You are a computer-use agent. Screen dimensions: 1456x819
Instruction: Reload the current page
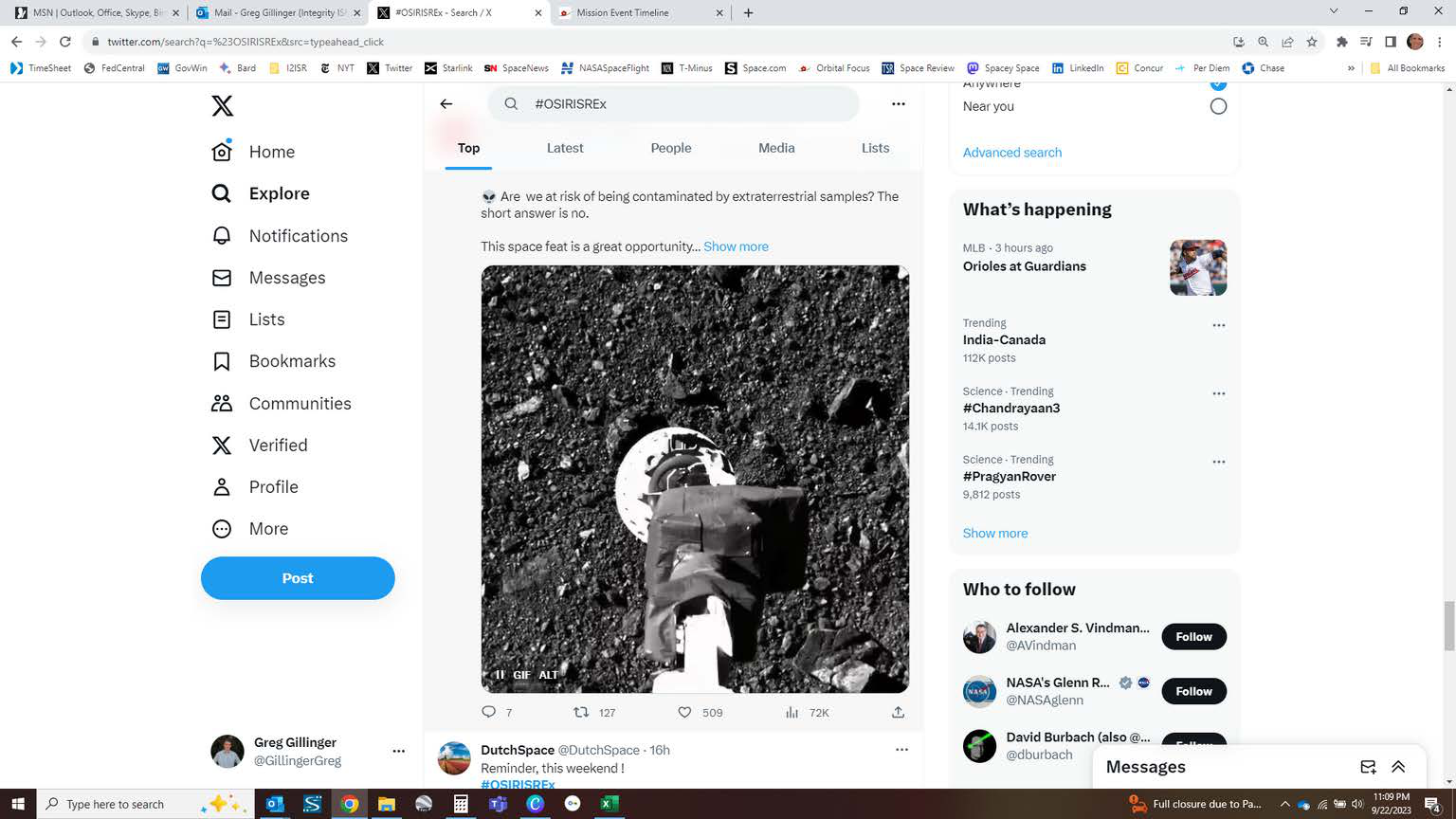[65, 42]
